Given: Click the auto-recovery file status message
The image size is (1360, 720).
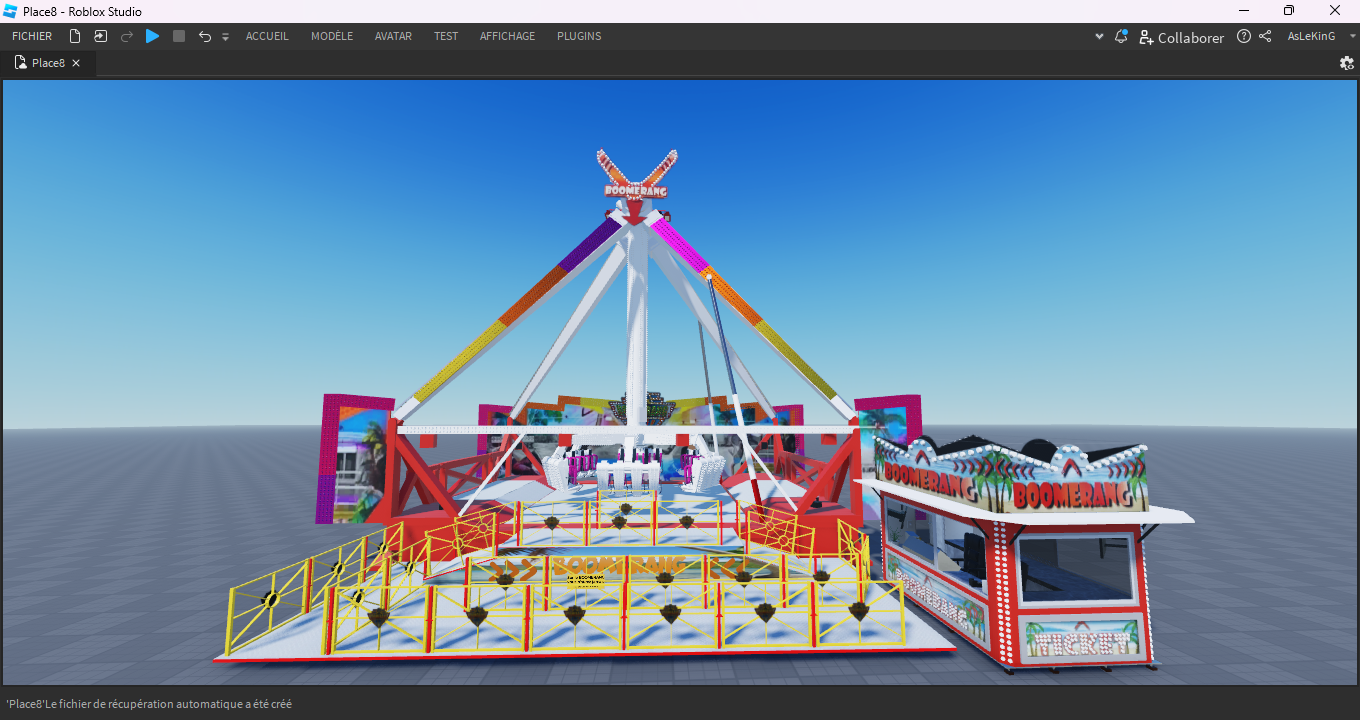Looking at the screenshot, I should 149,704.
